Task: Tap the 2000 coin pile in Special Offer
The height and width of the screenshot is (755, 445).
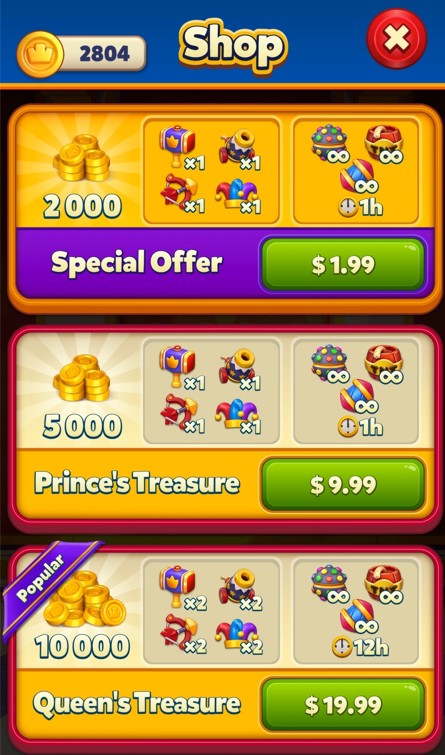Action: 81,157
